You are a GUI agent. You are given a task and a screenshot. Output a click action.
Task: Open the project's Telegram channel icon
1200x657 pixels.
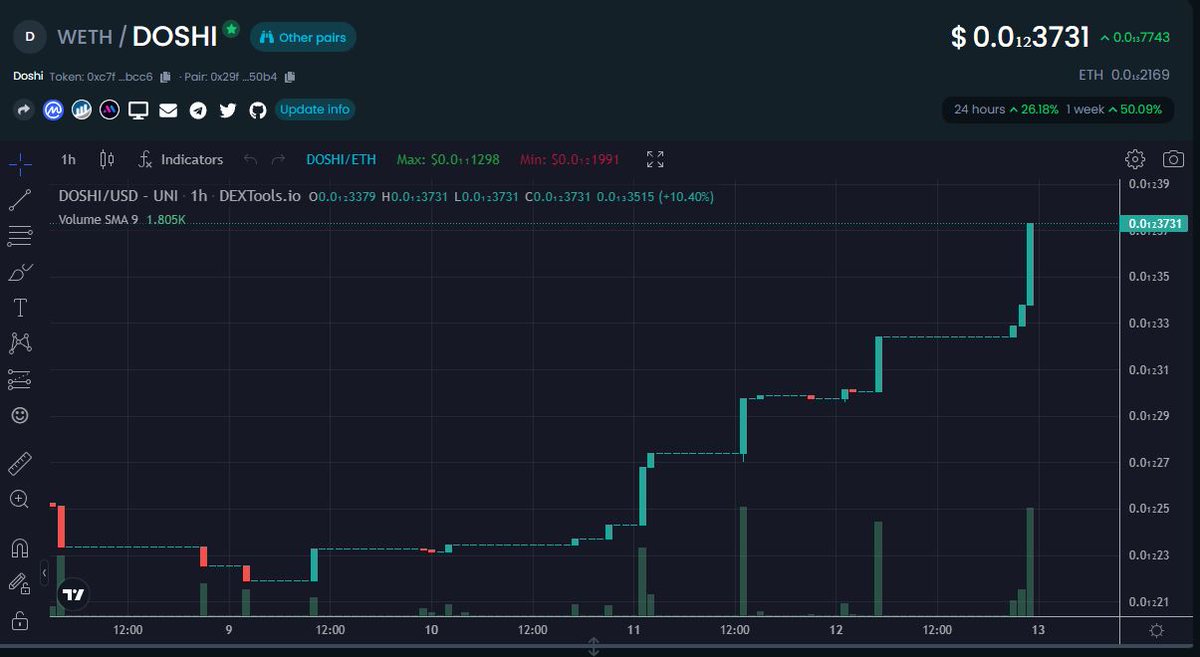(198, 110)
